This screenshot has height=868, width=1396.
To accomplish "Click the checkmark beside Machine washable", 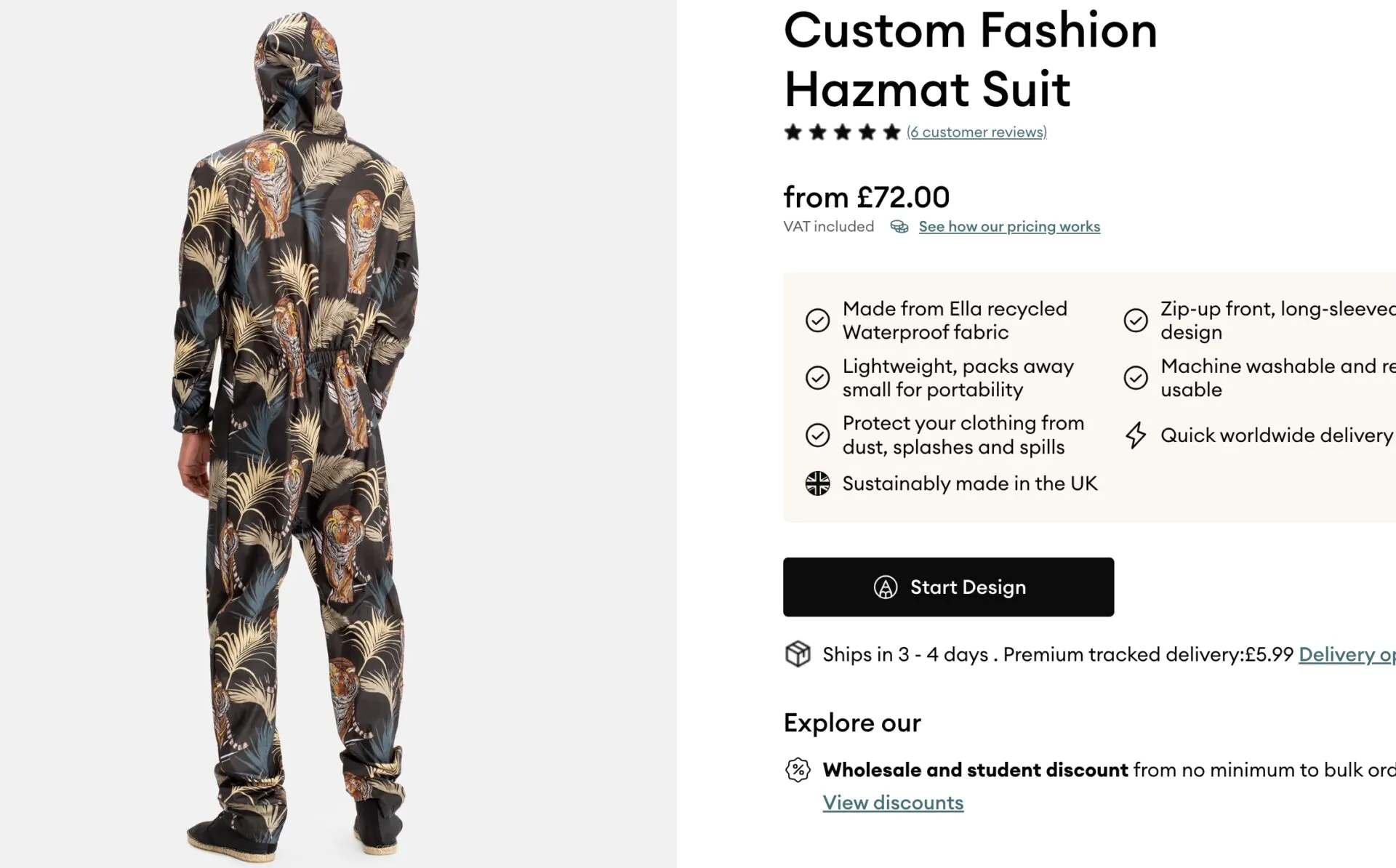I will tap(1136, 377).
